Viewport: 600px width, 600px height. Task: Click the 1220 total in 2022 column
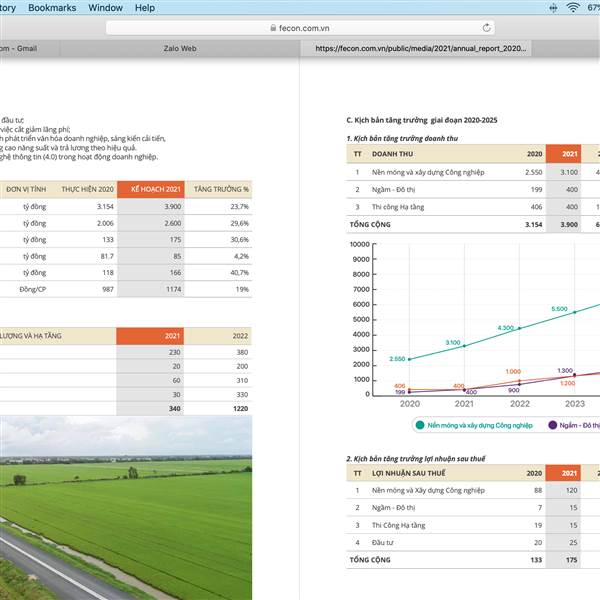pyautogui.click(x=240, y=409)
